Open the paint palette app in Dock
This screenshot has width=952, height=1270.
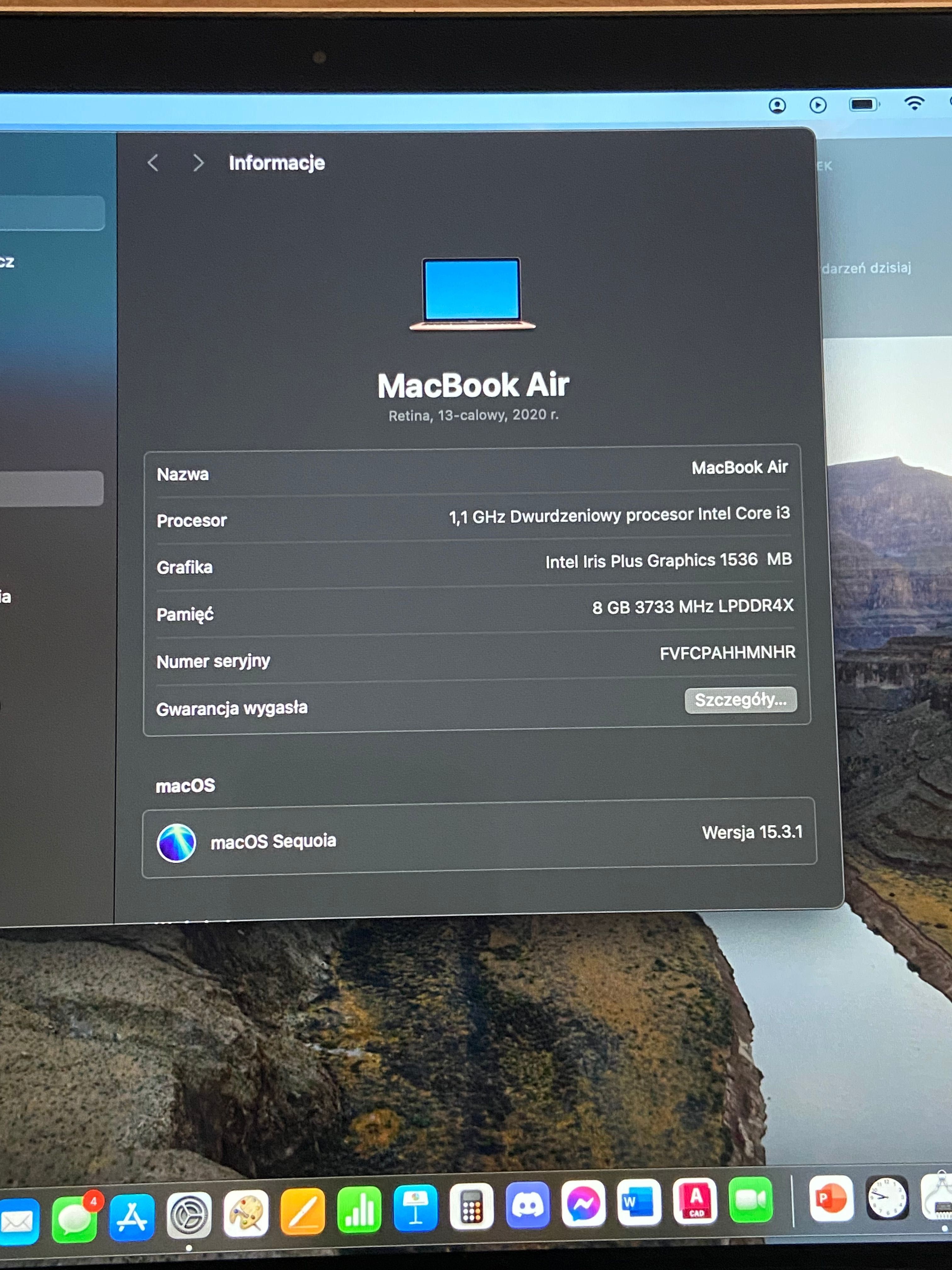[246, 1213]
